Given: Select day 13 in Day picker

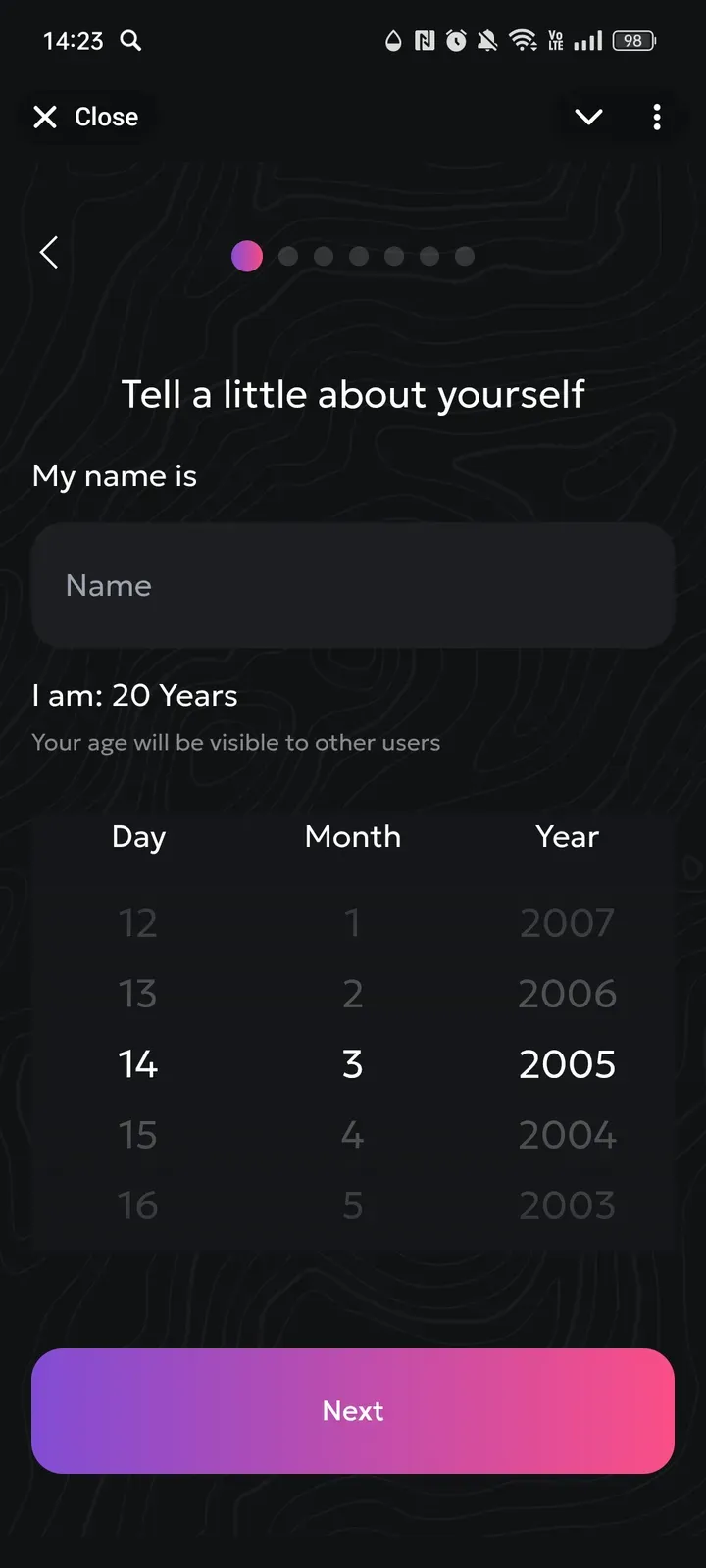Looking at the screenshot, I should click(x=137, y=994).
